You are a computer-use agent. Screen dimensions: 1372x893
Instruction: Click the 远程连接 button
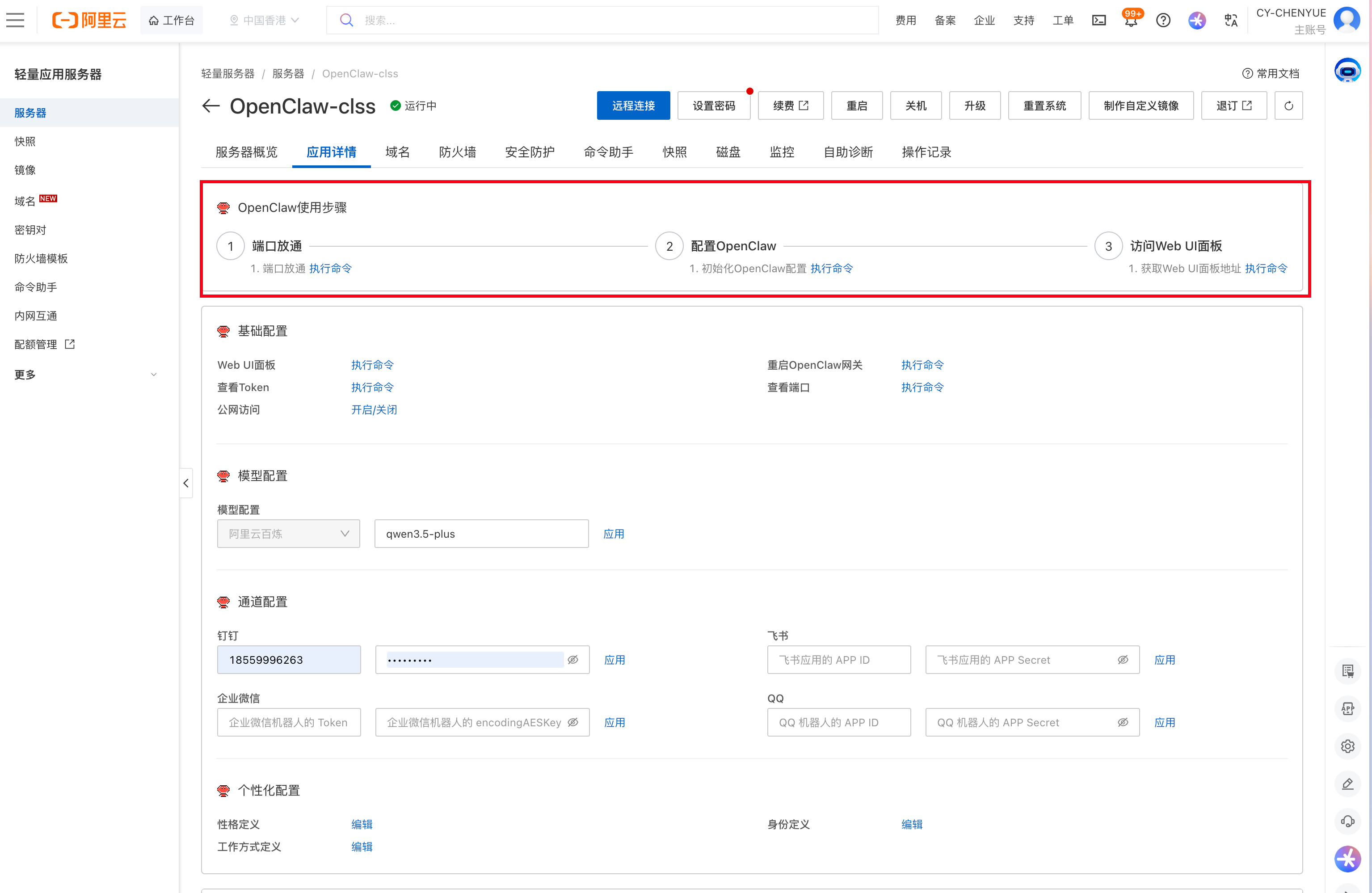(633, 105)
